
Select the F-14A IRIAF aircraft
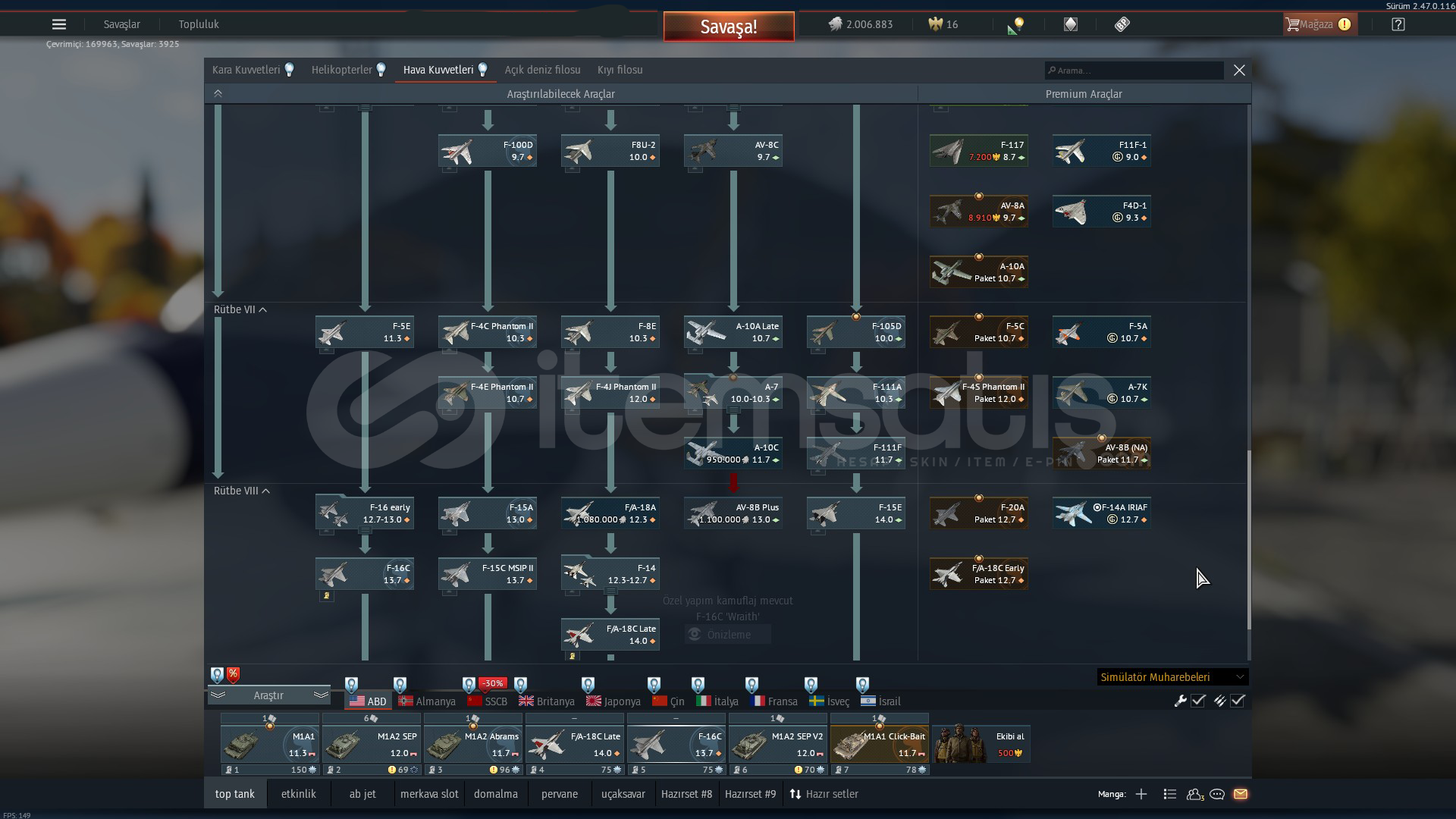point(1102,513)
